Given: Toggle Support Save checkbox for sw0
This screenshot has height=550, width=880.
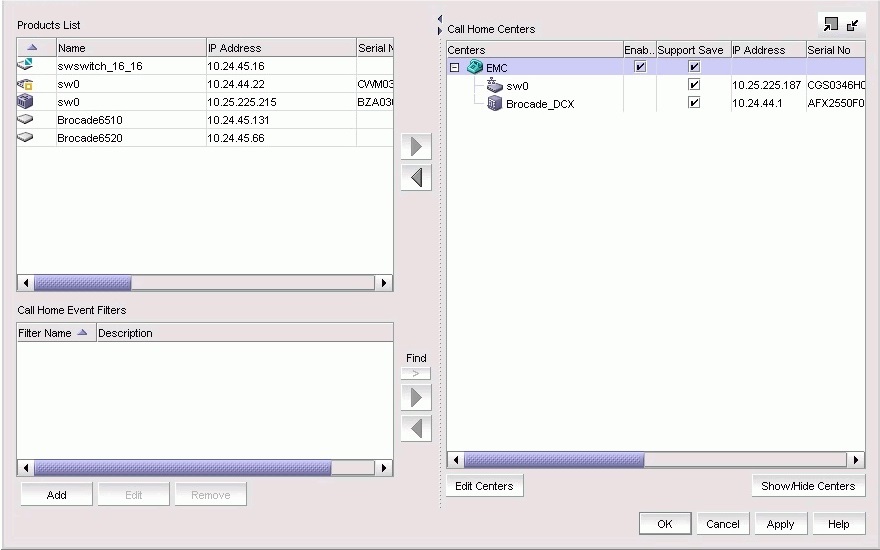Looking at the screenshot, I should [694, 85].
